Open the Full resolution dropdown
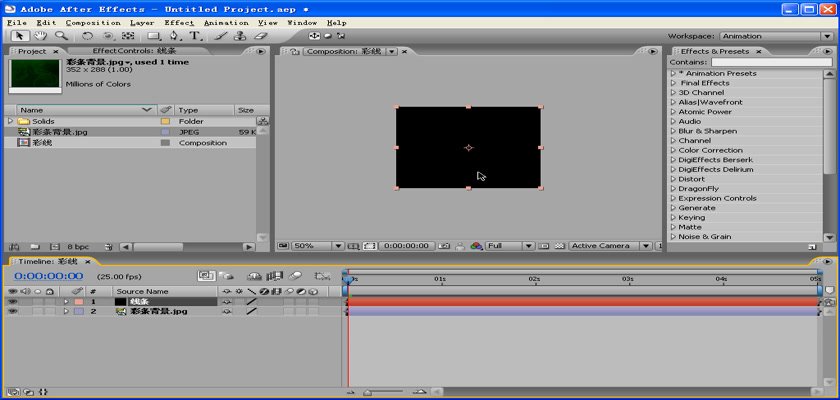Image resolution: width=840 pixels, height=400 pixels. 528,246
